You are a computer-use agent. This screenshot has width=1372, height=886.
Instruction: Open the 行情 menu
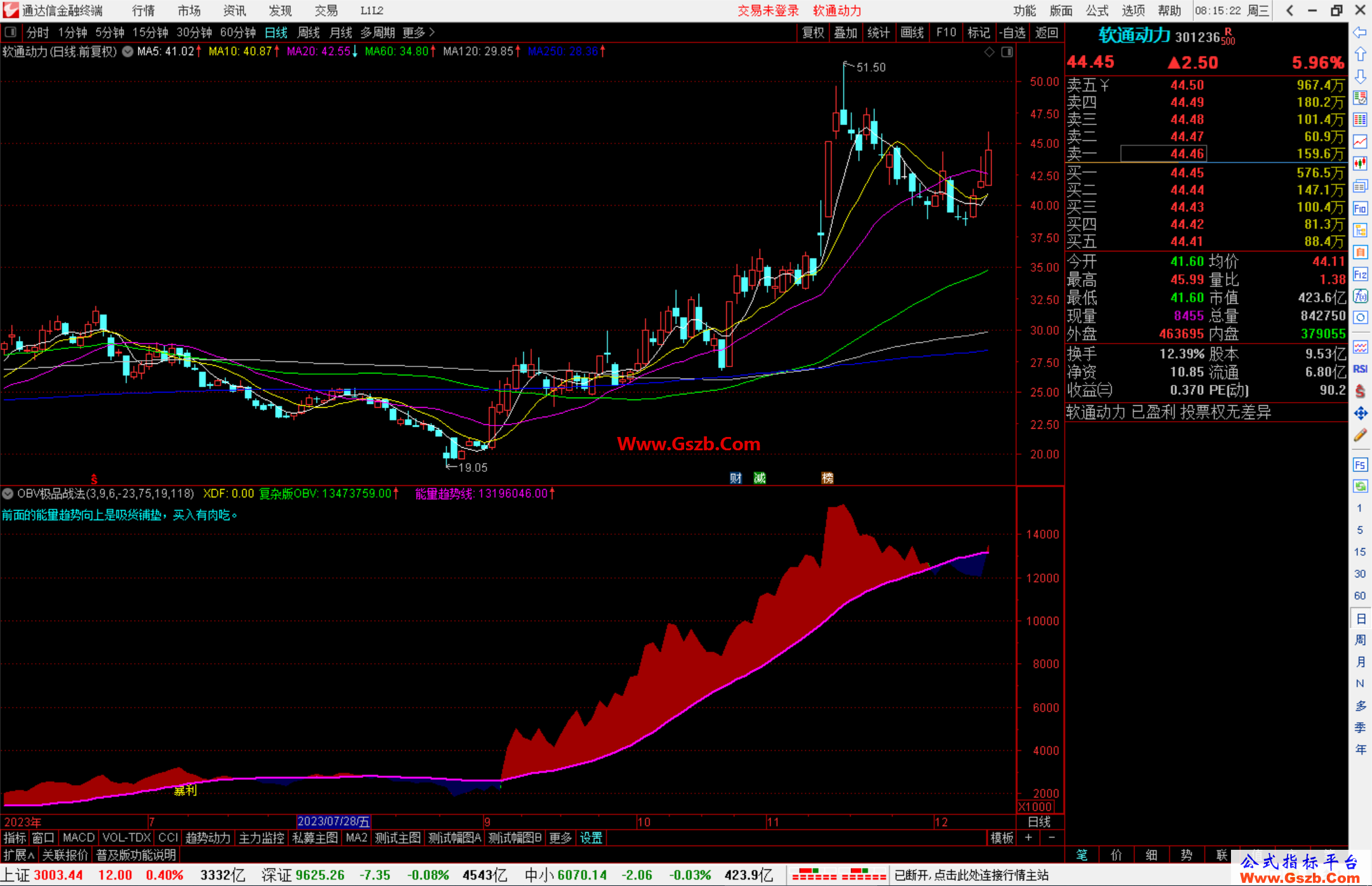pos(143,11)
